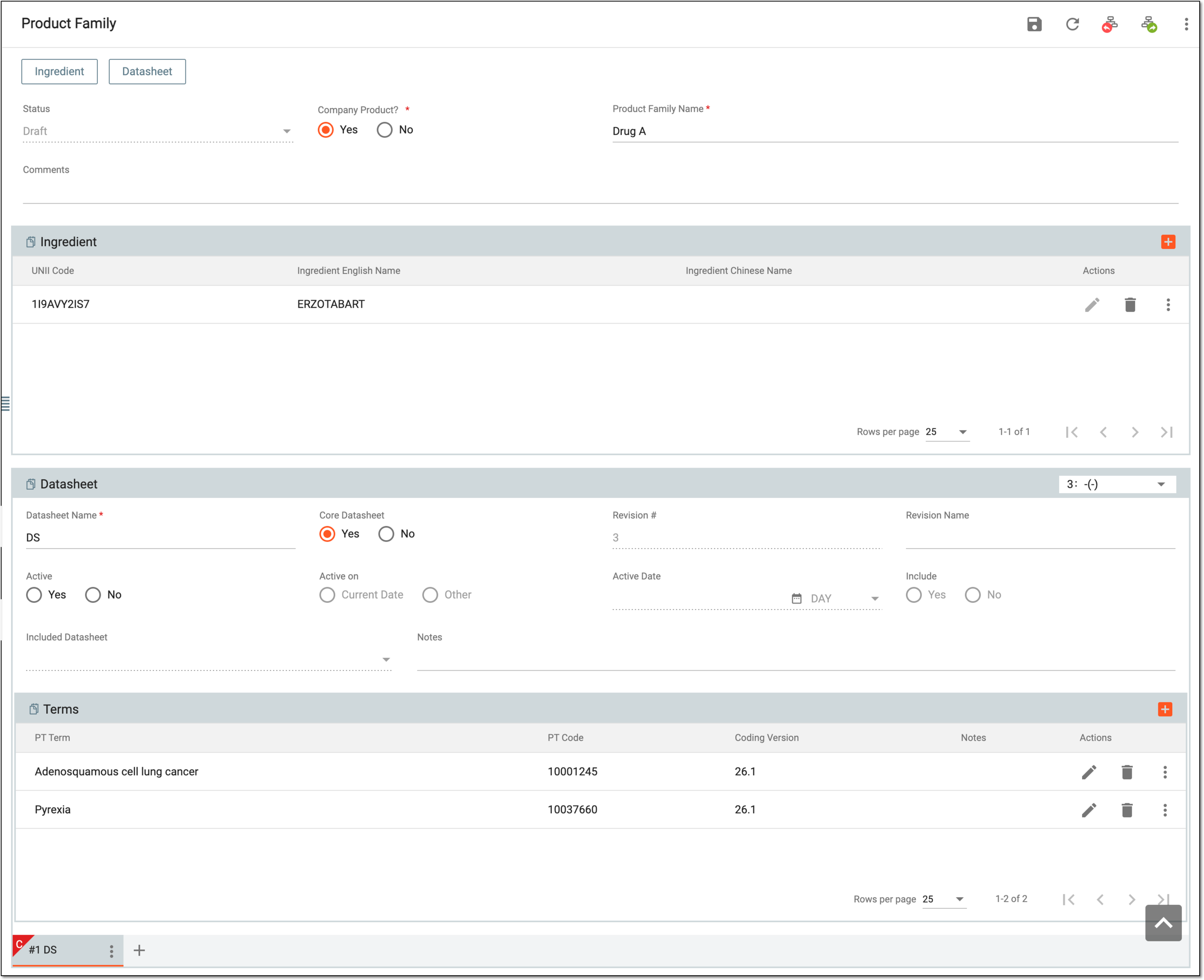Choose Other for Active on

coord(430,595)
